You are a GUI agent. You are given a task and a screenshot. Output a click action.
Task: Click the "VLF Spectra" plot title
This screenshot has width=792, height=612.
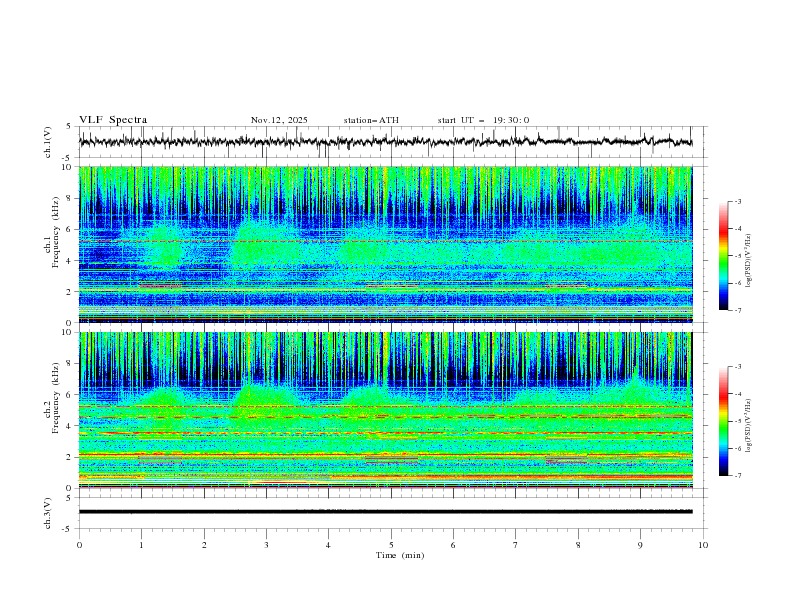[x=113, y=120]
